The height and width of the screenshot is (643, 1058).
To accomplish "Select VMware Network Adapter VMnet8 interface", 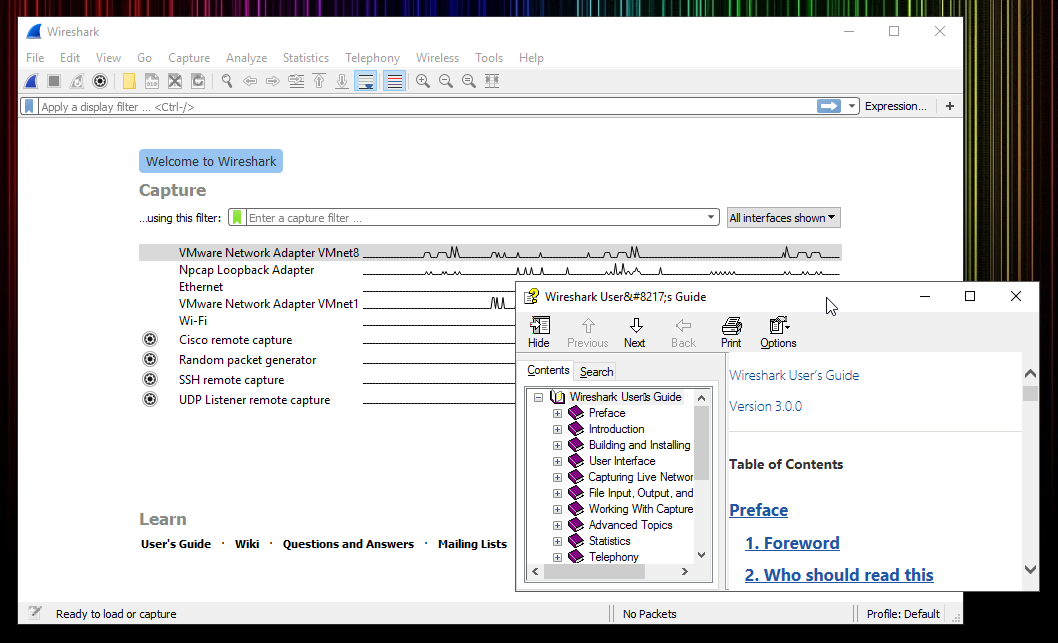I will [490, 253].
